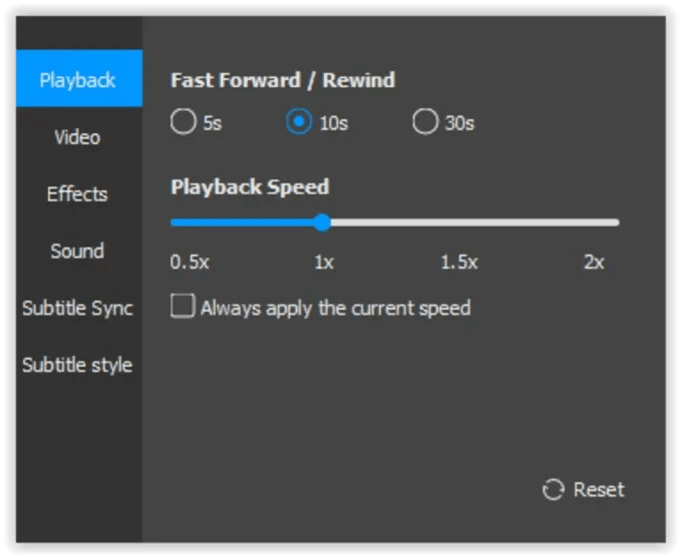Click the Reset text label
The width and height of the screenshot is (680, 557).
[x=599, y=490]
